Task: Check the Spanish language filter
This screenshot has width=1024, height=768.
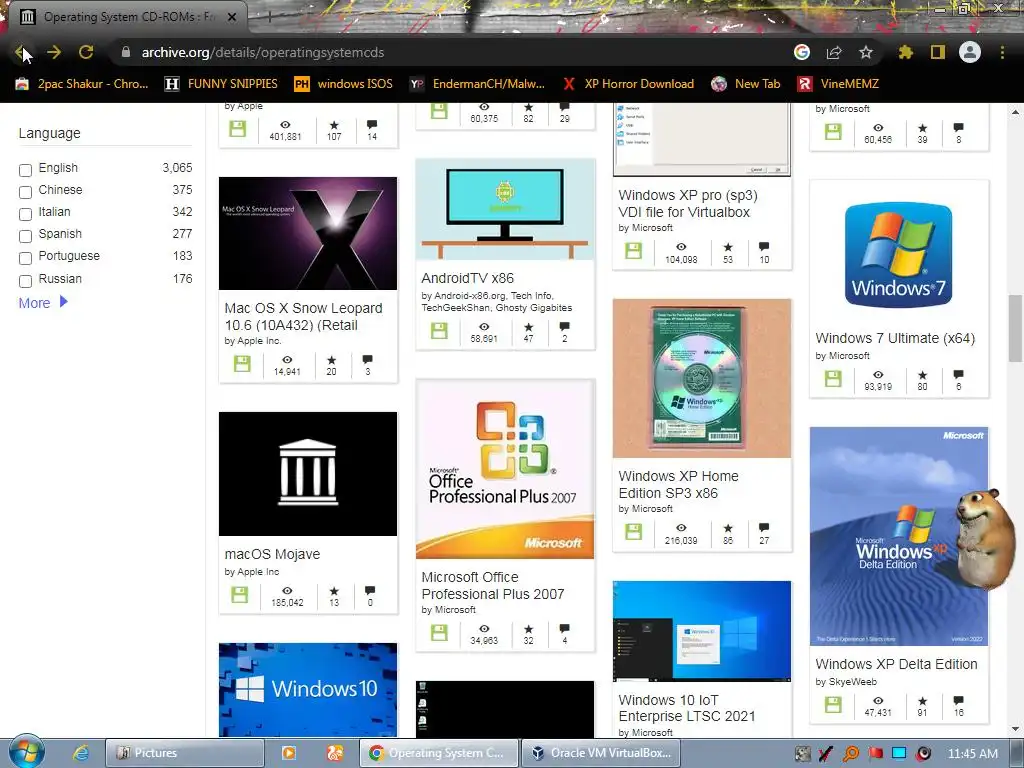Action: click(25, 236)
